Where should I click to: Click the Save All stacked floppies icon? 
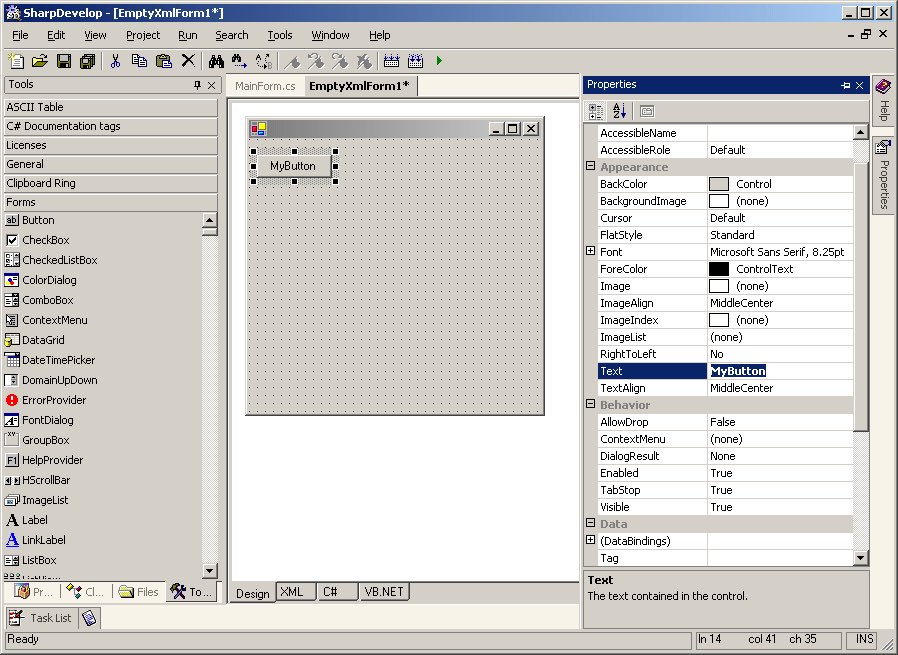click(x=88, y=61)
